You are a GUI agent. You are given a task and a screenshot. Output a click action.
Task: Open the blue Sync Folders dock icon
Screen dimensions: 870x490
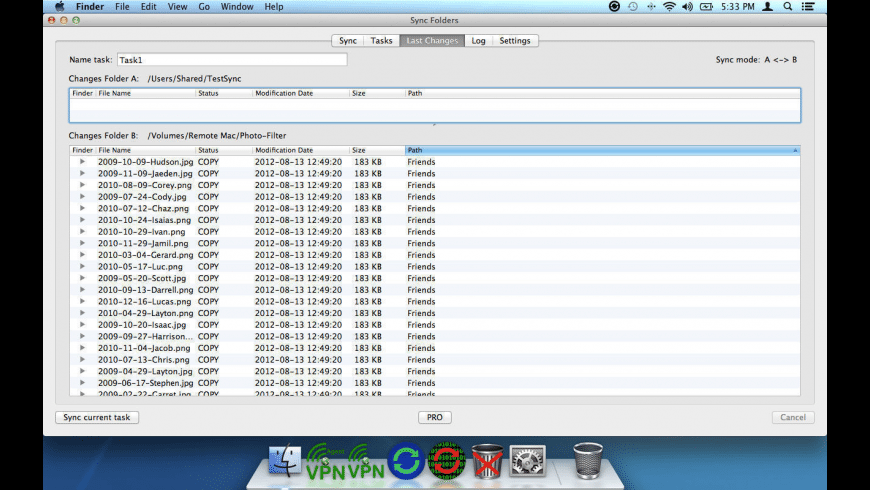click(406, 461)
